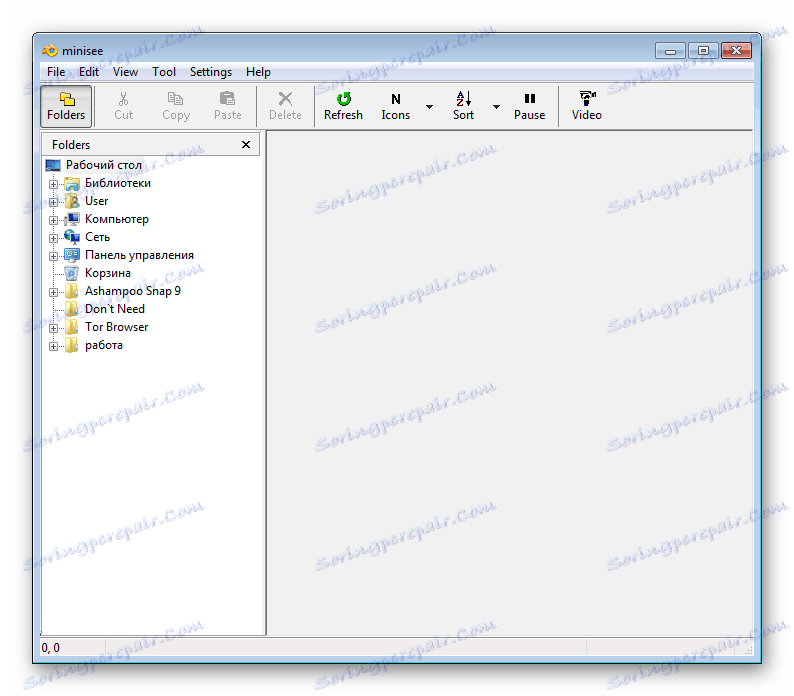Screen dimensions: 794x696
Task: Click the Paste clipboard icon
Action: 227,98
